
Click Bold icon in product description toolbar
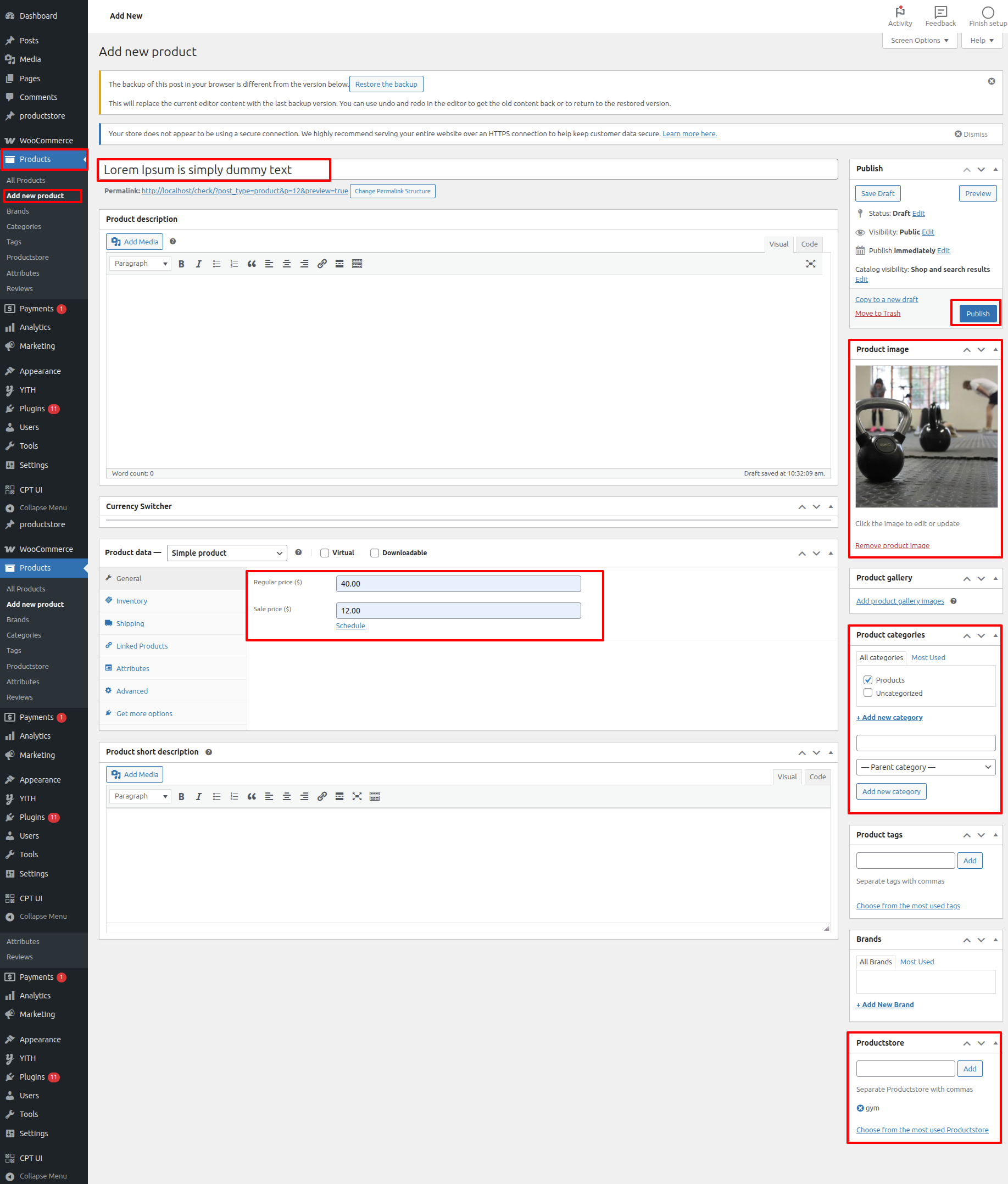point(181,264)
